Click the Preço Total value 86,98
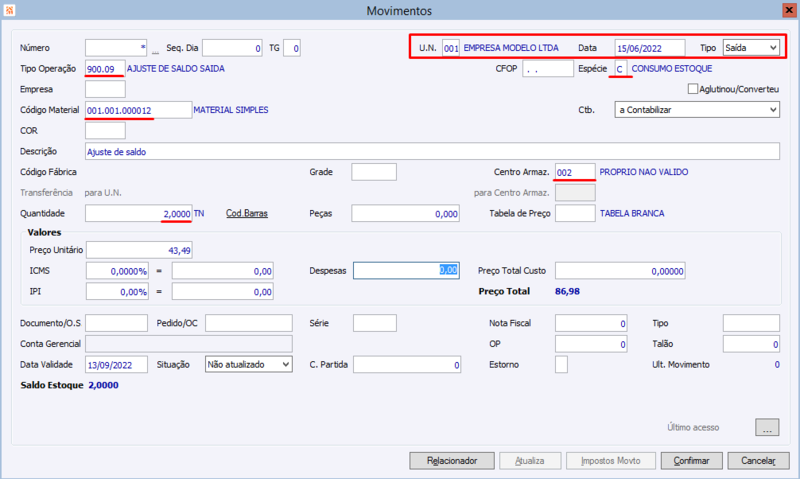This screenshot has height=479, width=800. point(567,291)
